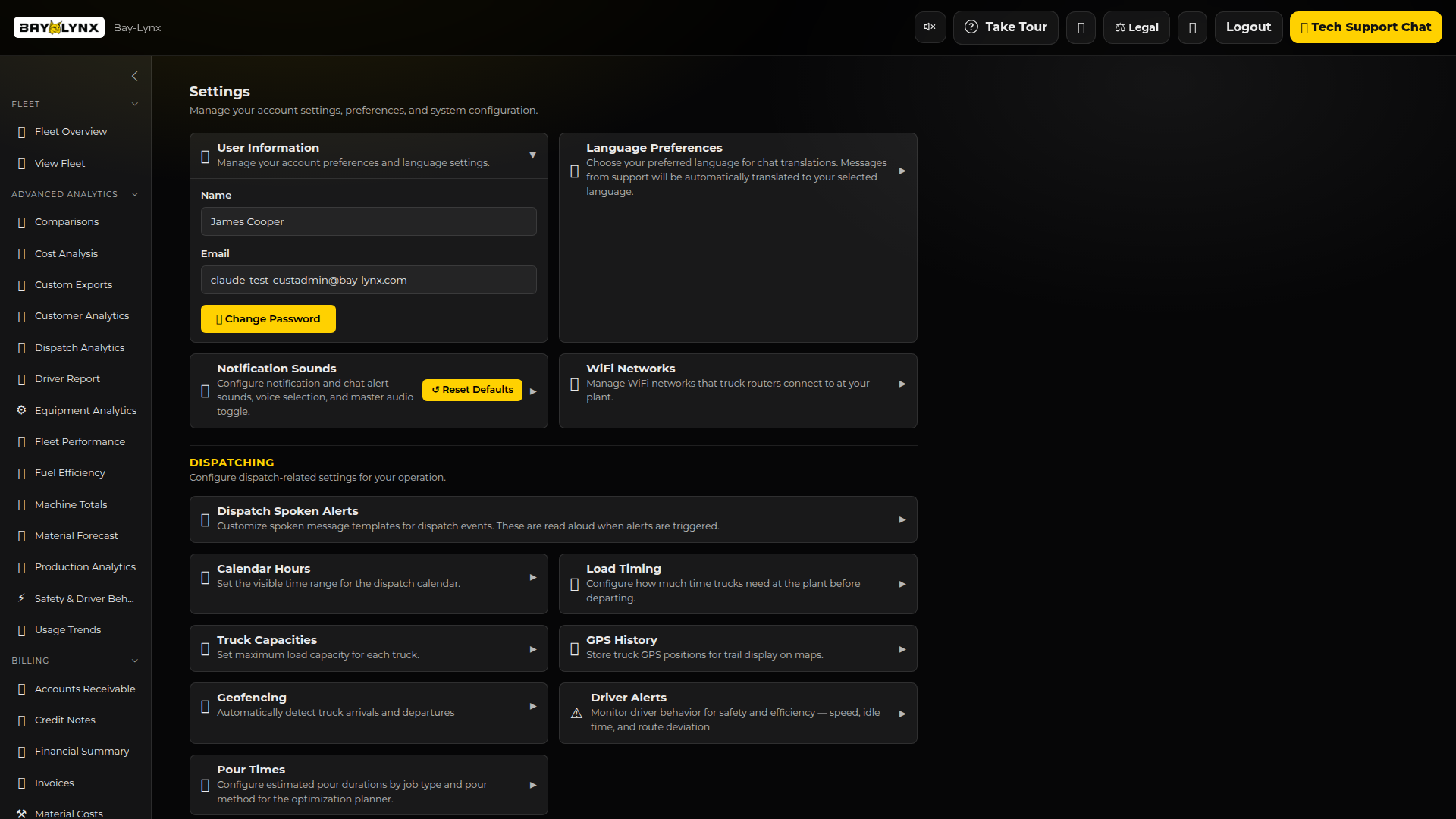Screen dimensions: 1456x819
Task: Click the Bay-Lynx logo
Action: click(59, 27)
